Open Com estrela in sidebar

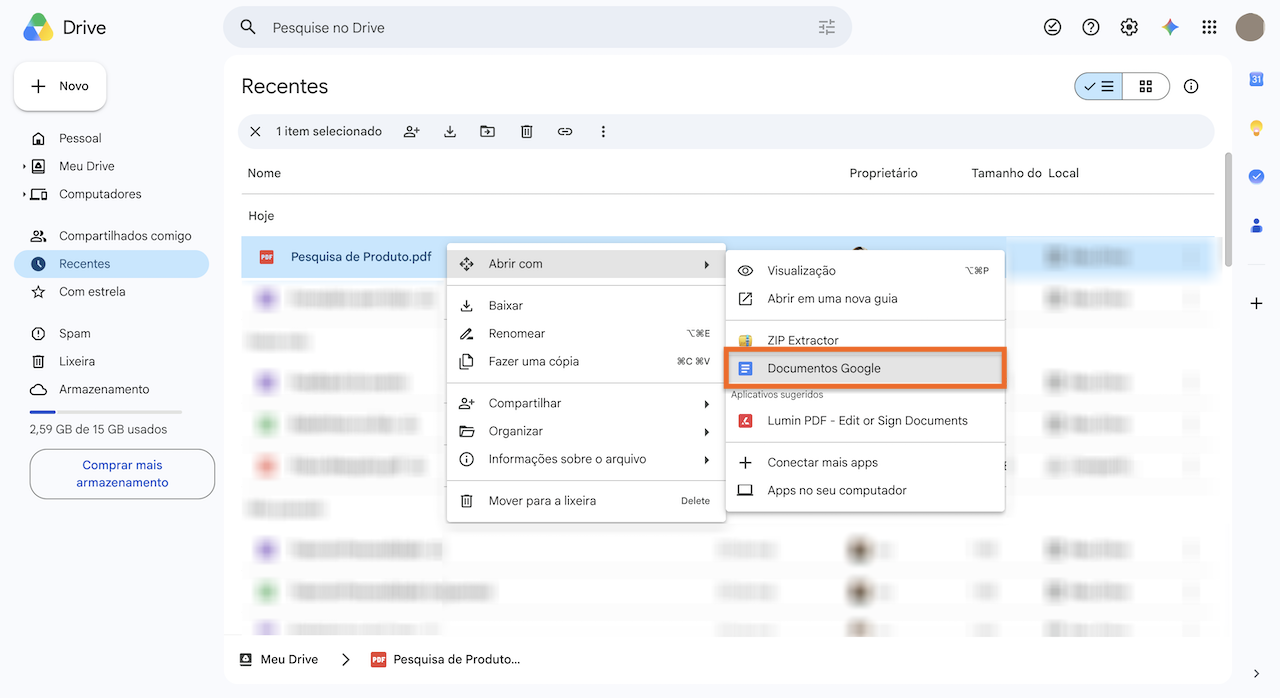click(x=111, y=292)
